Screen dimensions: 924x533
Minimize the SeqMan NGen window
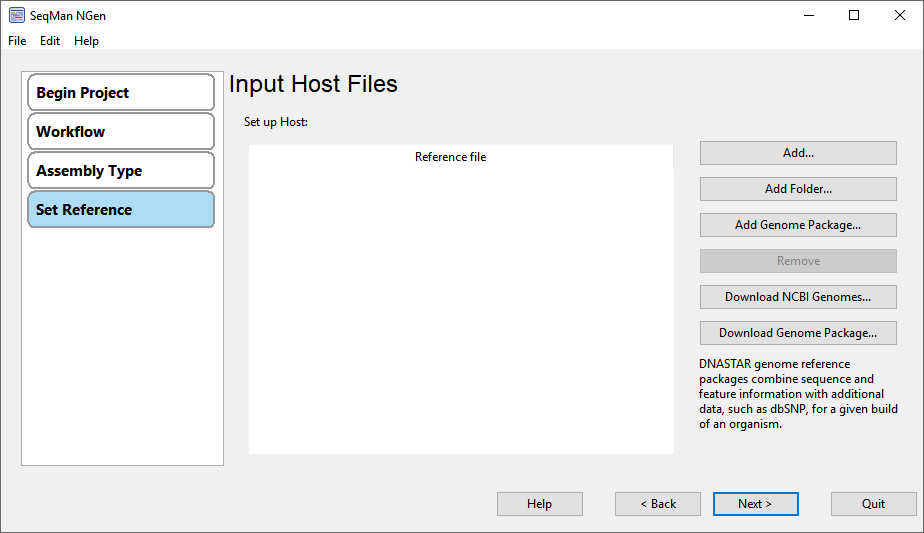[809, 15]
